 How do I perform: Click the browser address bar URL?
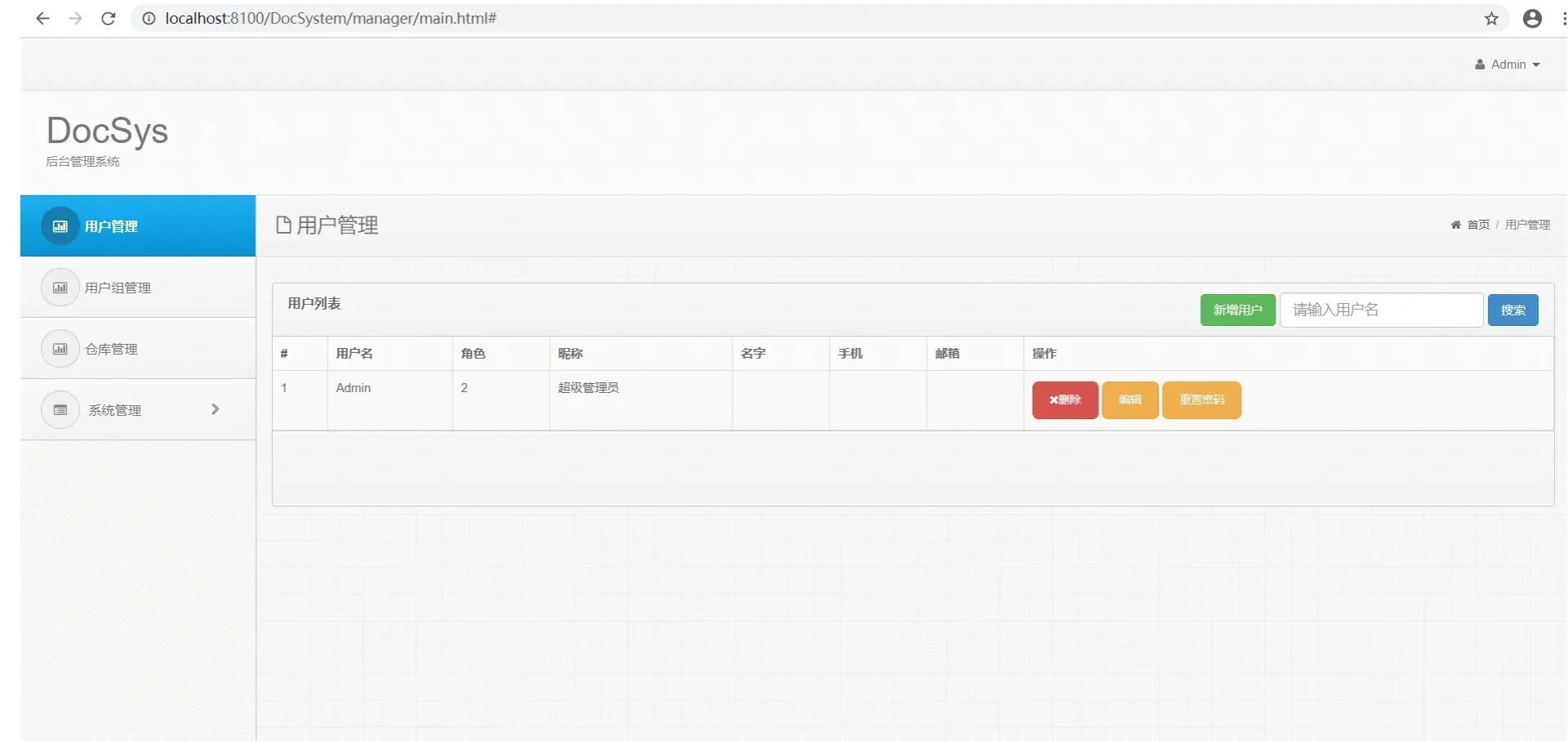[x=331, y=19]
